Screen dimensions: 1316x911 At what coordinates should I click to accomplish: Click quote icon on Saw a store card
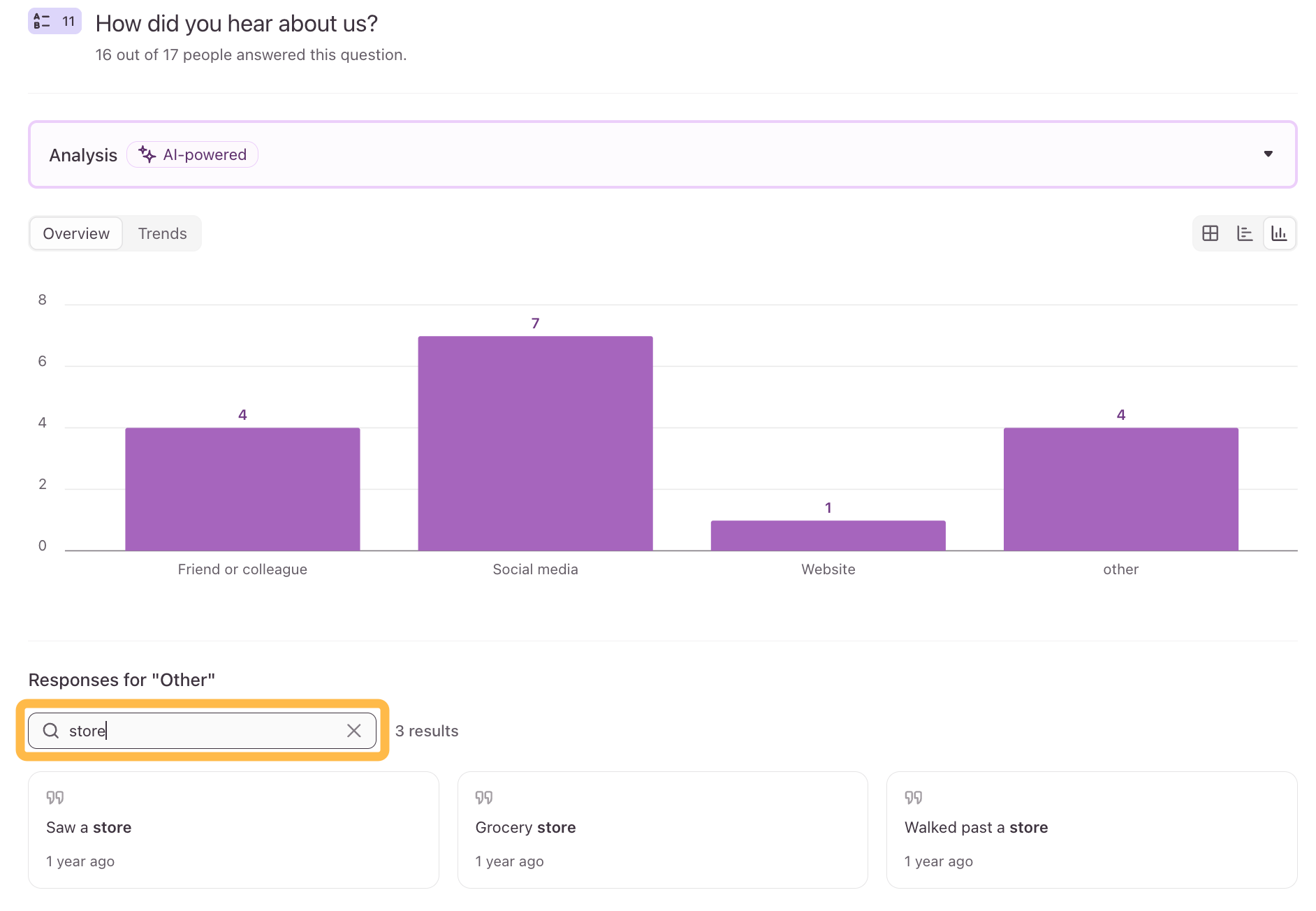(x=55, y=797)
